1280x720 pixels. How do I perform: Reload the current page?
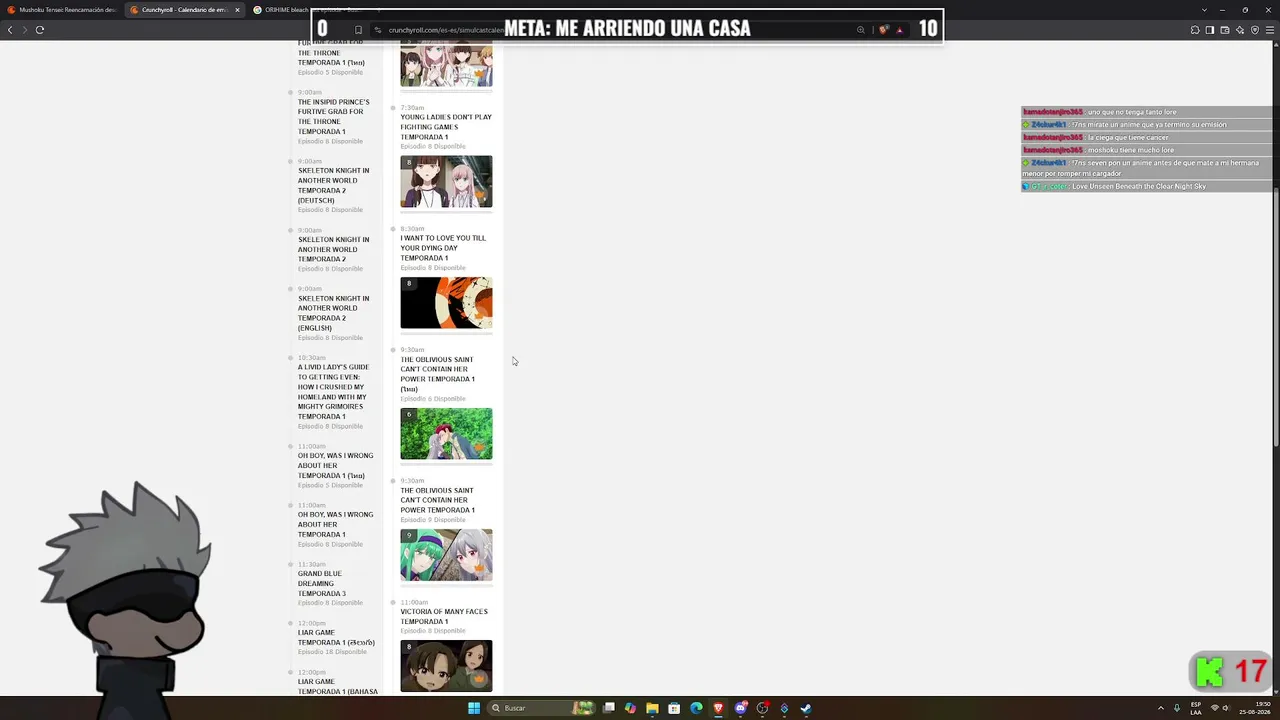click(40, 30)
